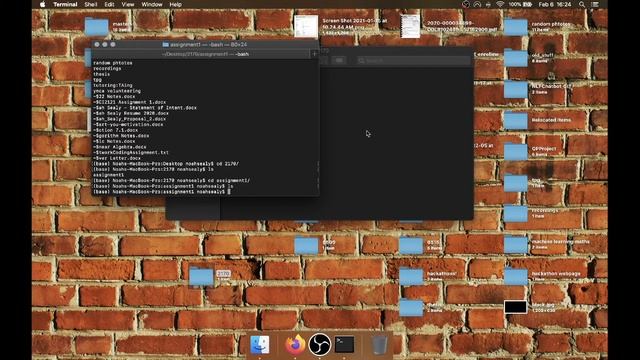Click the Search field in the window behind Terminal
Screen dimensions: 640x360
click(x=413, y=60)
